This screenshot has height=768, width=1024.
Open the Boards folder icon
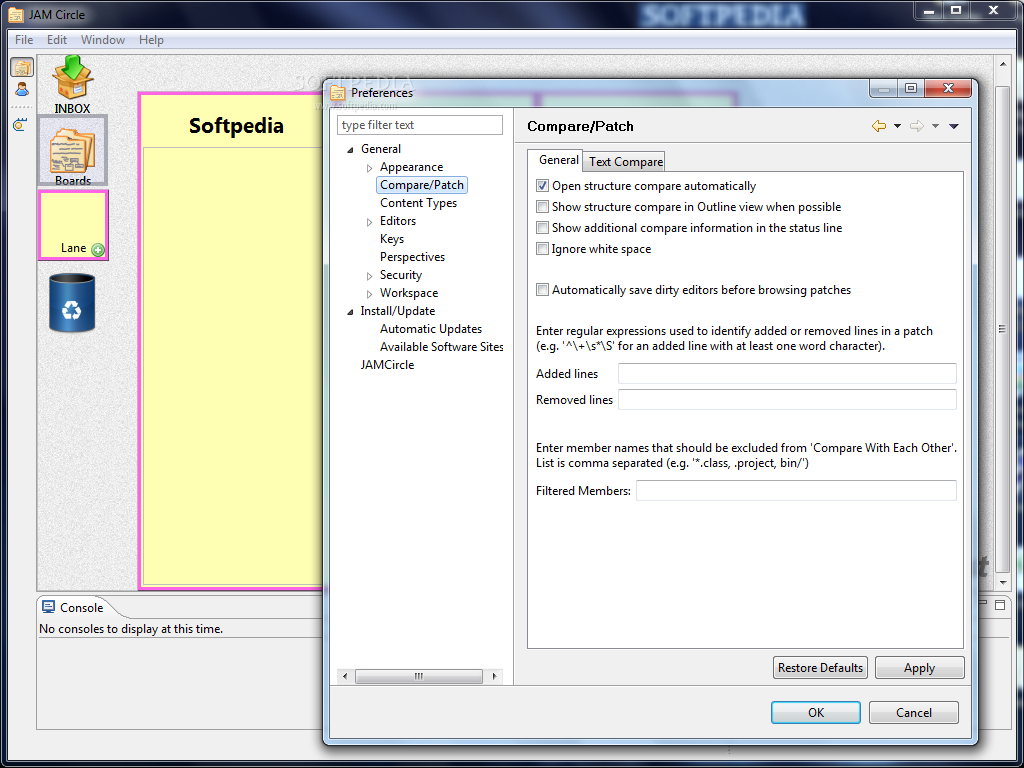point(72,149)
